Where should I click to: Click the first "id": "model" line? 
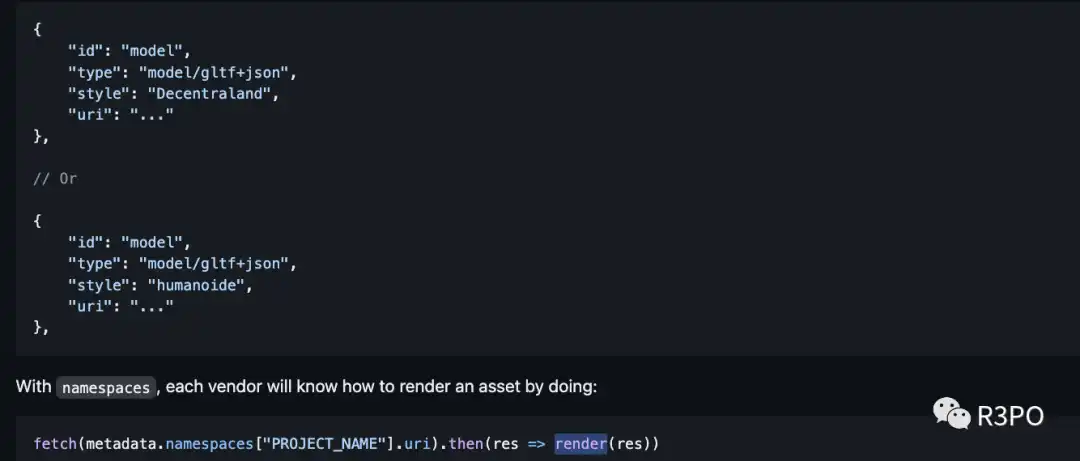(129, 51)
